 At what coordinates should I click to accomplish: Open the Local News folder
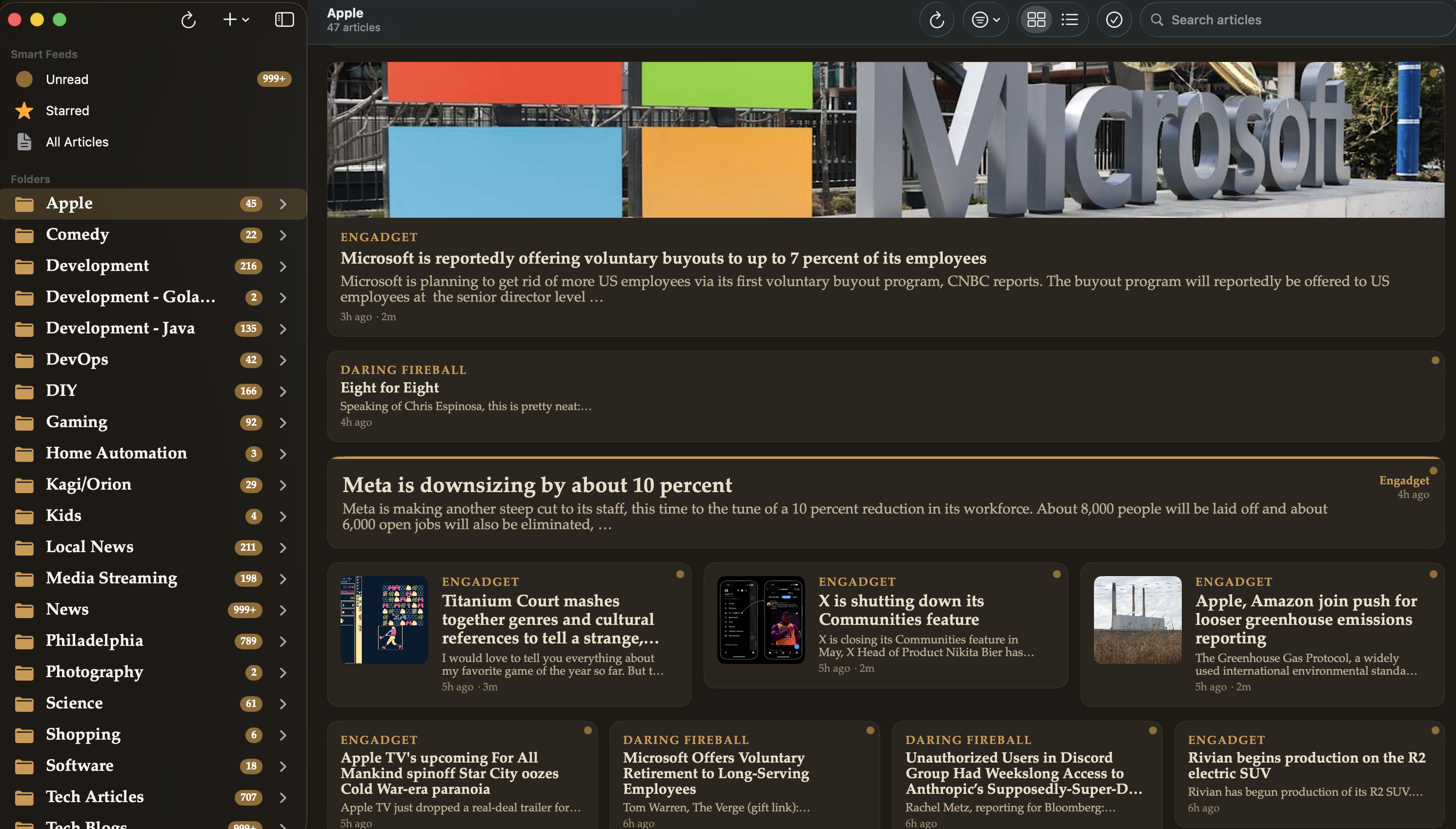153,547
